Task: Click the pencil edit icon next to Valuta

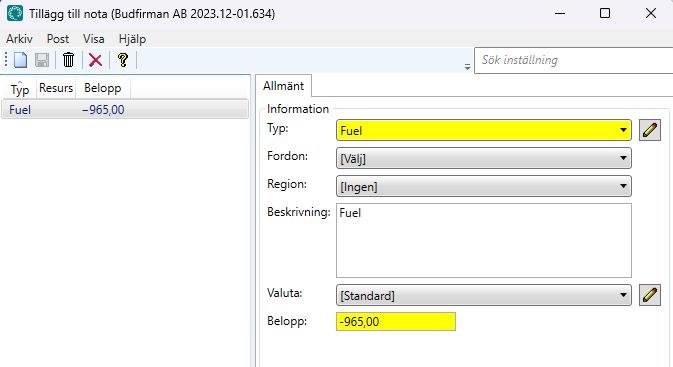Action: (x=650, y=295)
